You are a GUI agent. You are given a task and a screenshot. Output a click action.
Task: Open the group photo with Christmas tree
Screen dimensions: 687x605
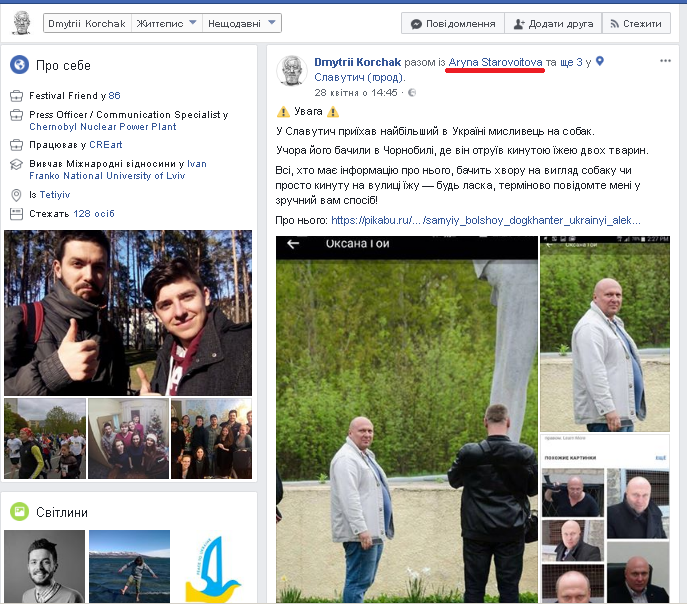pos(128,438)
